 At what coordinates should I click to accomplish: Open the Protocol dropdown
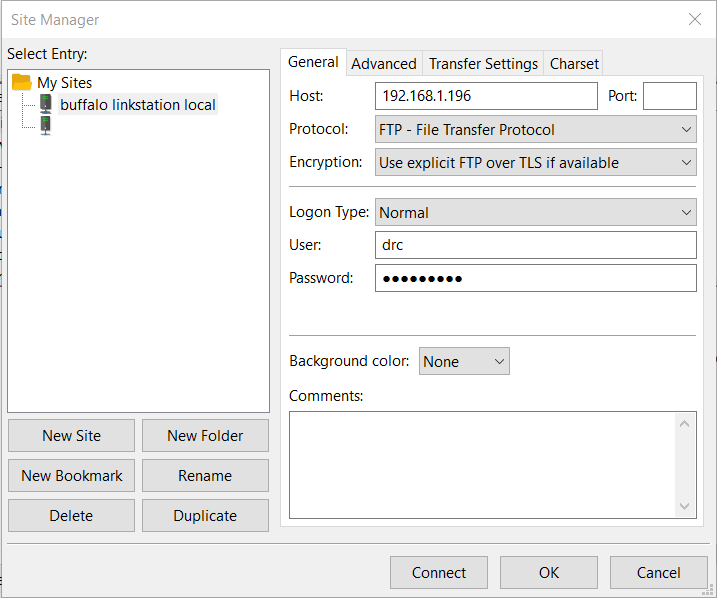535,129
